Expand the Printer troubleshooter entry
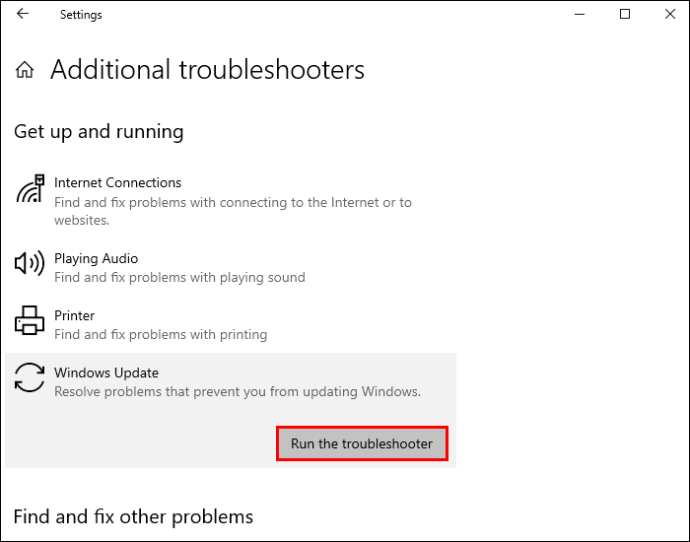Screen dimensions: 690x542 point(74,316)
